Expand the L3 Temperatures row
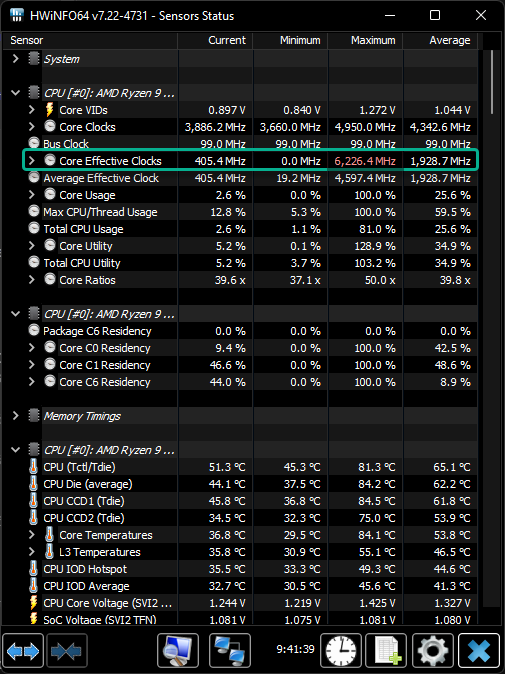The width and height of the screenshot is (505, 674). pyautogui.click(x=31, y=551)
